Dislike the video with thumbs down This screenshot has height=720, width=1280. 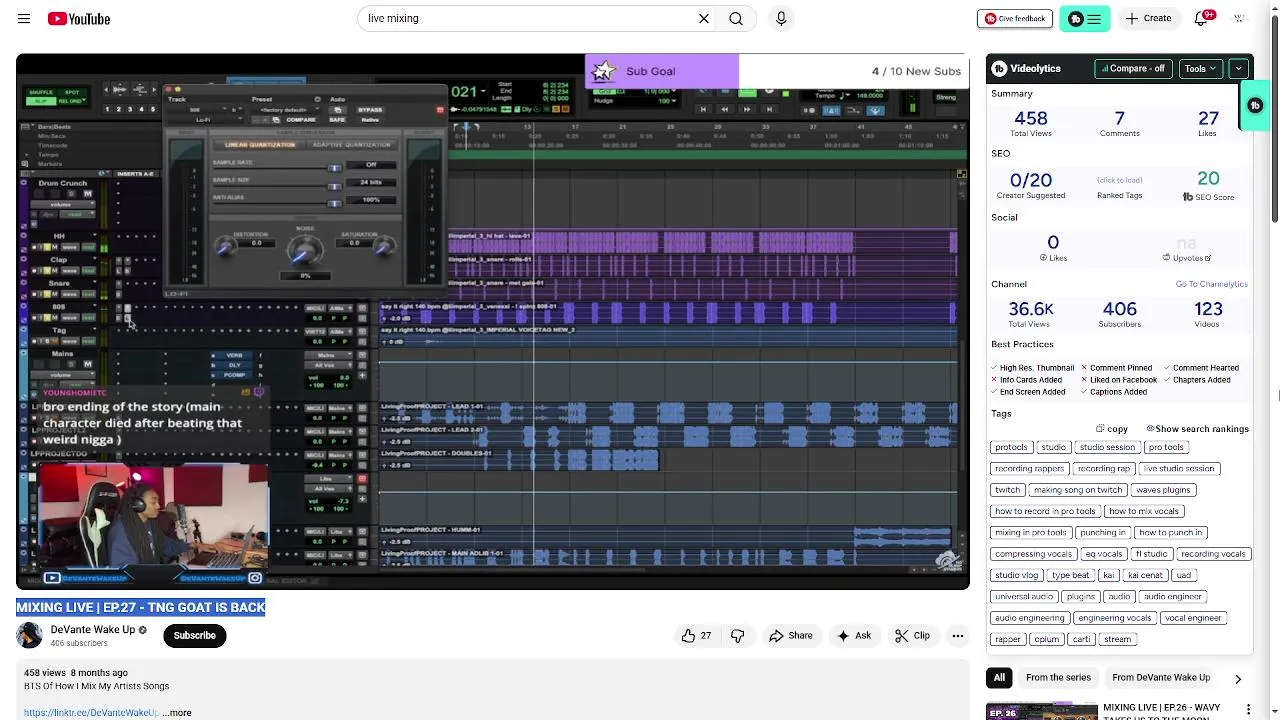point(738,636)
